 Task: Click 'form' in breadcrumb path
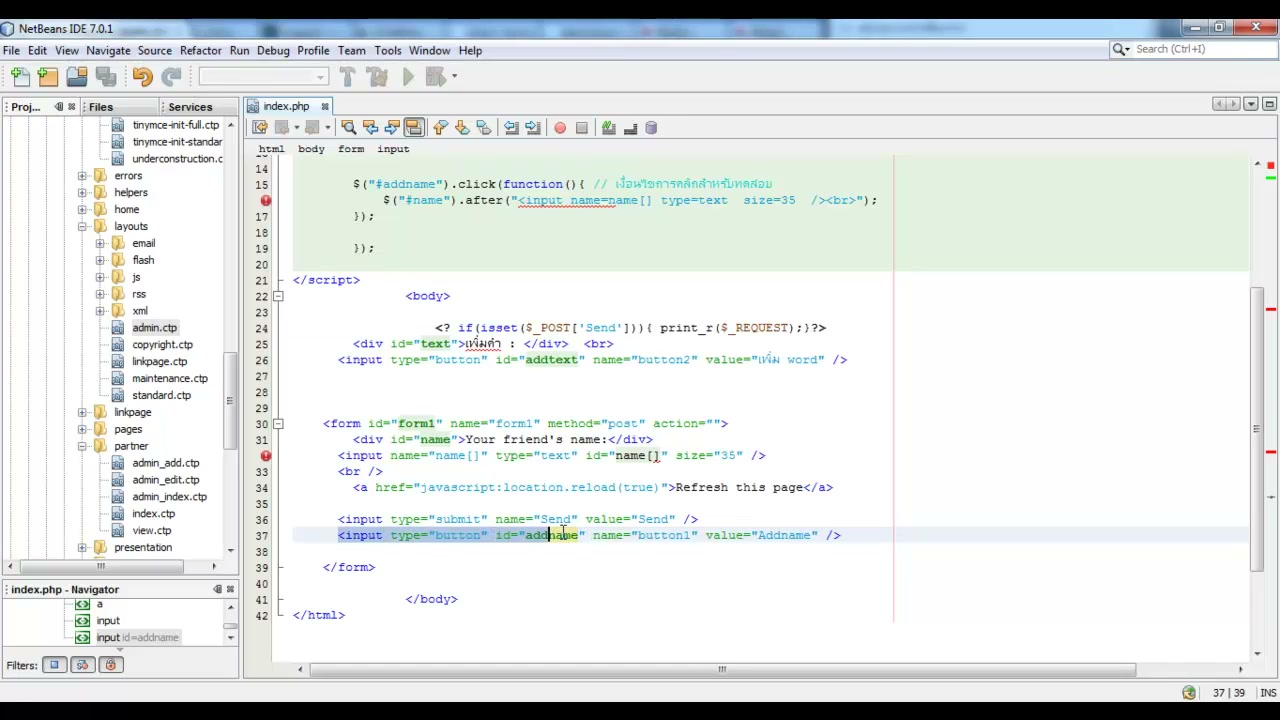351,149
